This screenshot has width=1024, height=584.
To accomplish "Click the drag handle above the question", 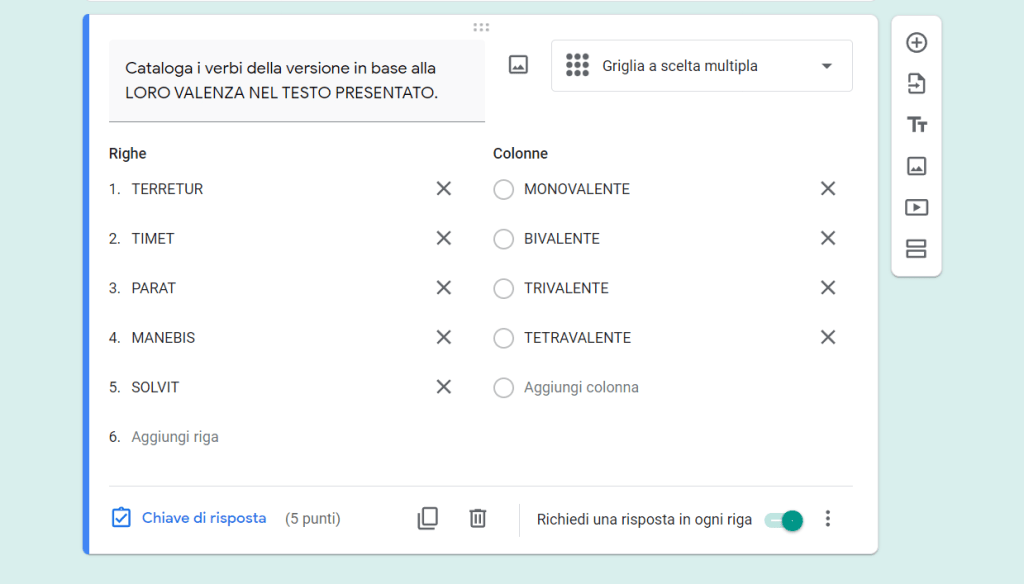I will [481, 27].
